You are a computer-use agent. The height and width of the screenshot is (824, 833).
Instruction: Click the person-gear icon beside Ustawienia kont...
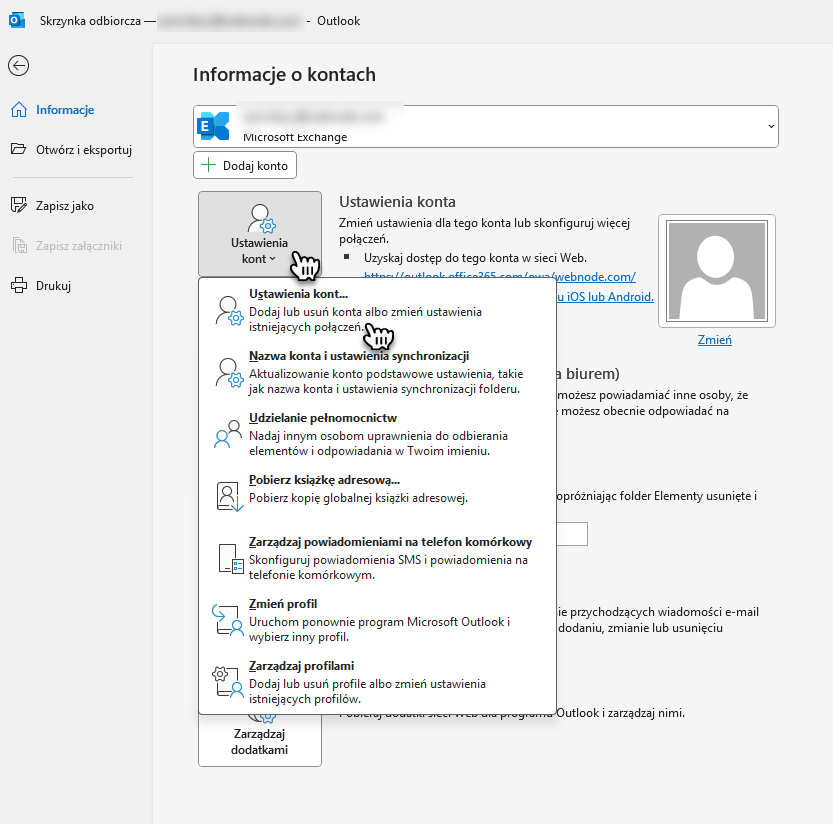click(230, 311)
